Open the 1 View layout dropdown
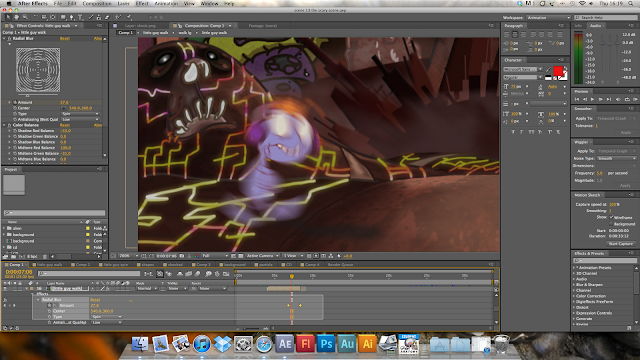The width and height of the screenshot is (640, 360). pyautogui.click(x=293, y=256)
